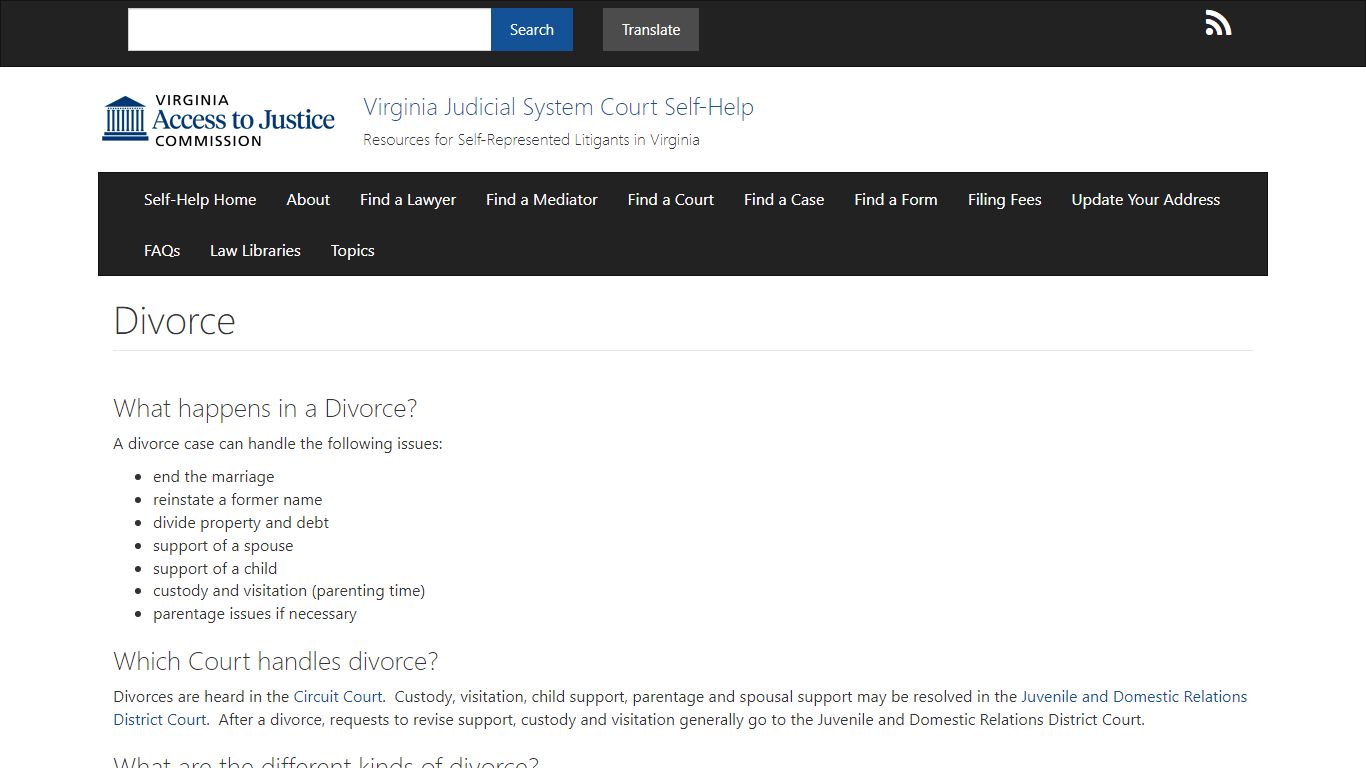
Task: Follow Juvenile and Domestic Relations District Court link
Action: (x=1134, y=696)
